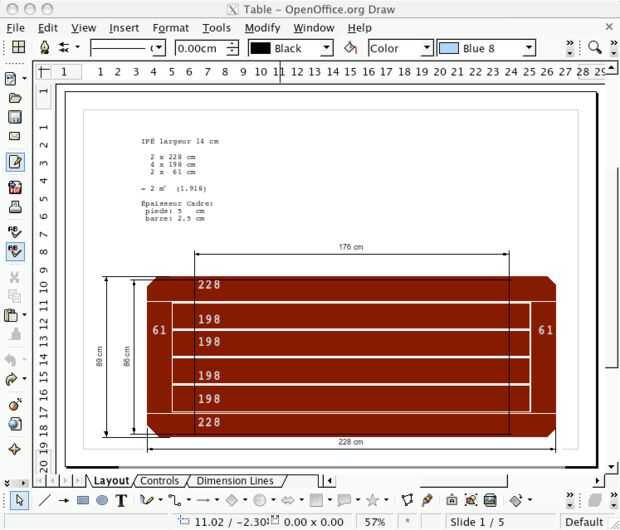This screenshot has width=620, height=530.
Task: Select the Line Ends with Arrow tool
Action: click(64, 500)
